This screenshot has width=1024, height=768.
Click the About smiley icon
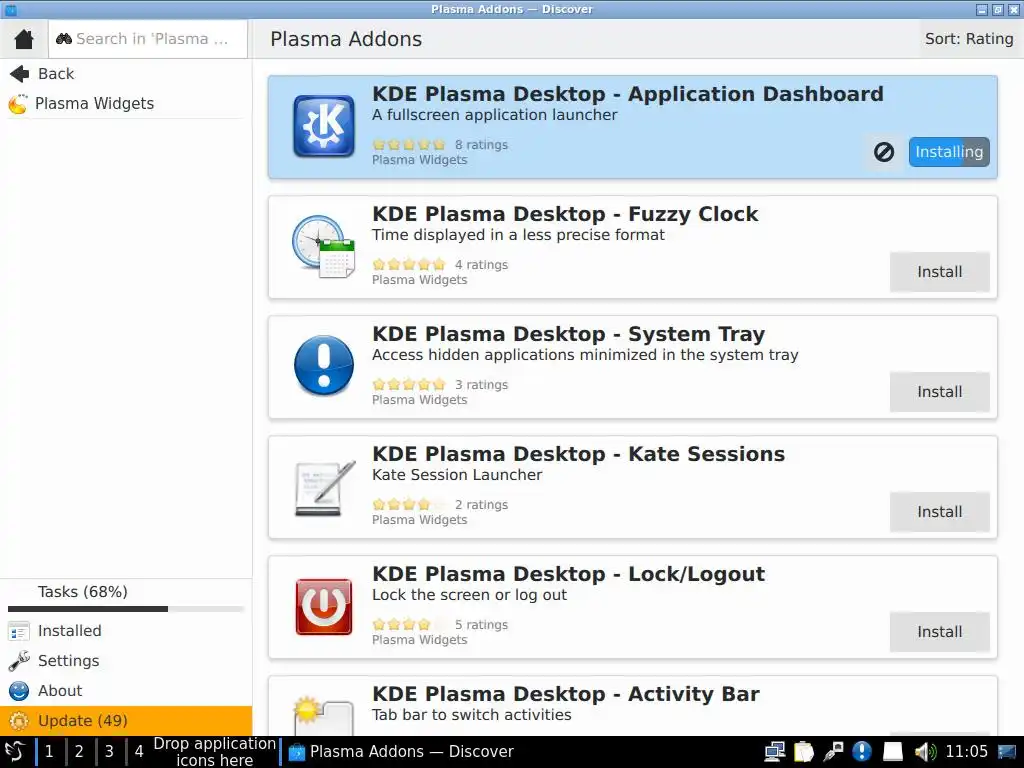[18, 691]
